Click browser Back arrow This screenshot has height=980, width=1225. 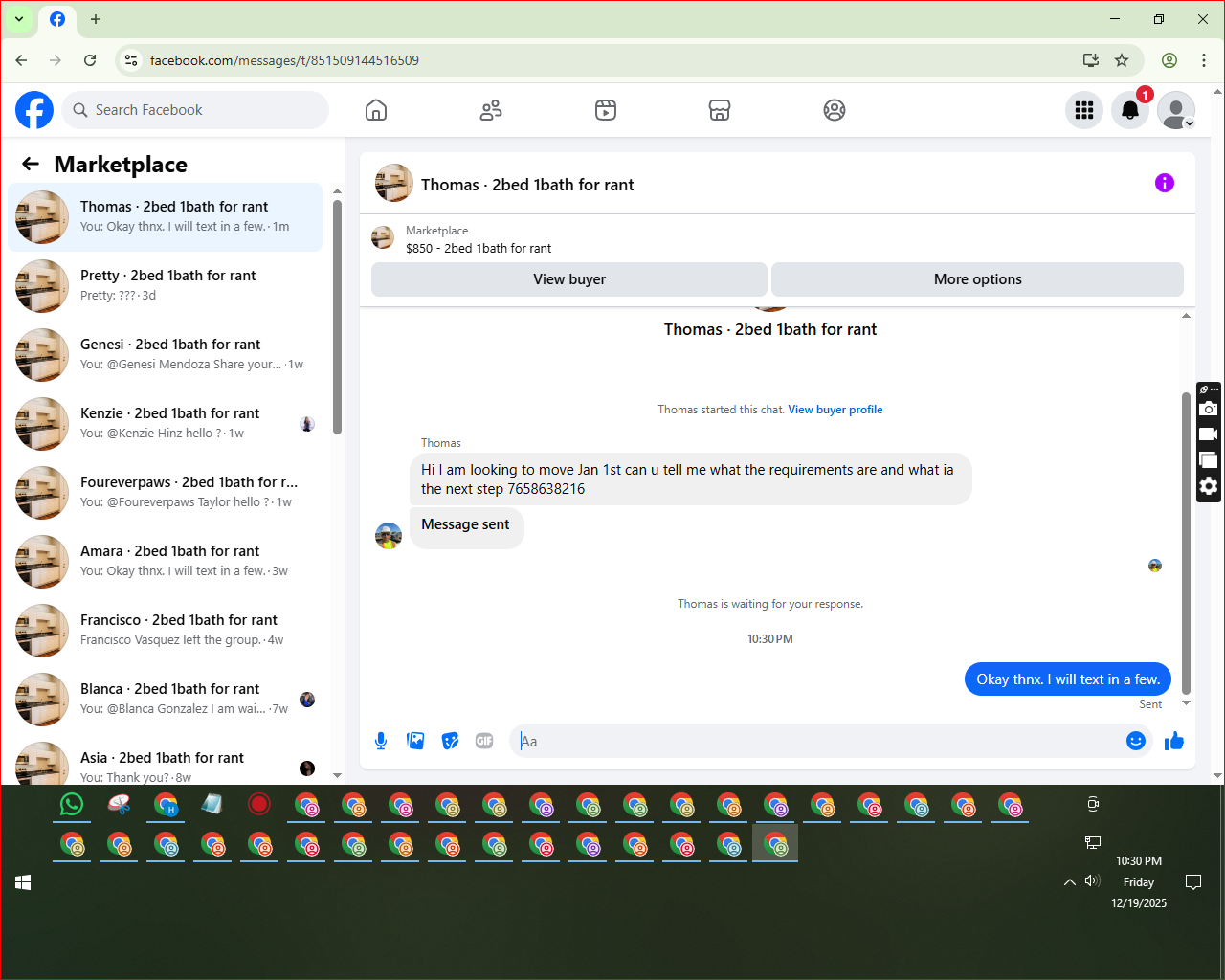pyautogui.click(x=21, y=60)
